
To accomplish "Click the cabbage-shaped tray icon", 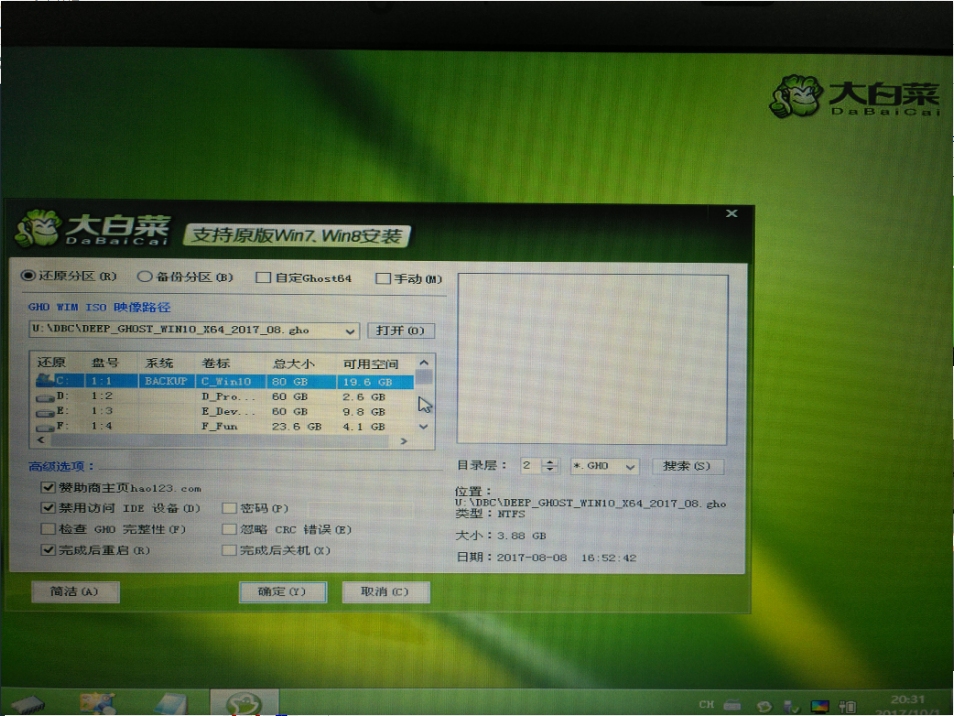I will click(x=764, y=706).
